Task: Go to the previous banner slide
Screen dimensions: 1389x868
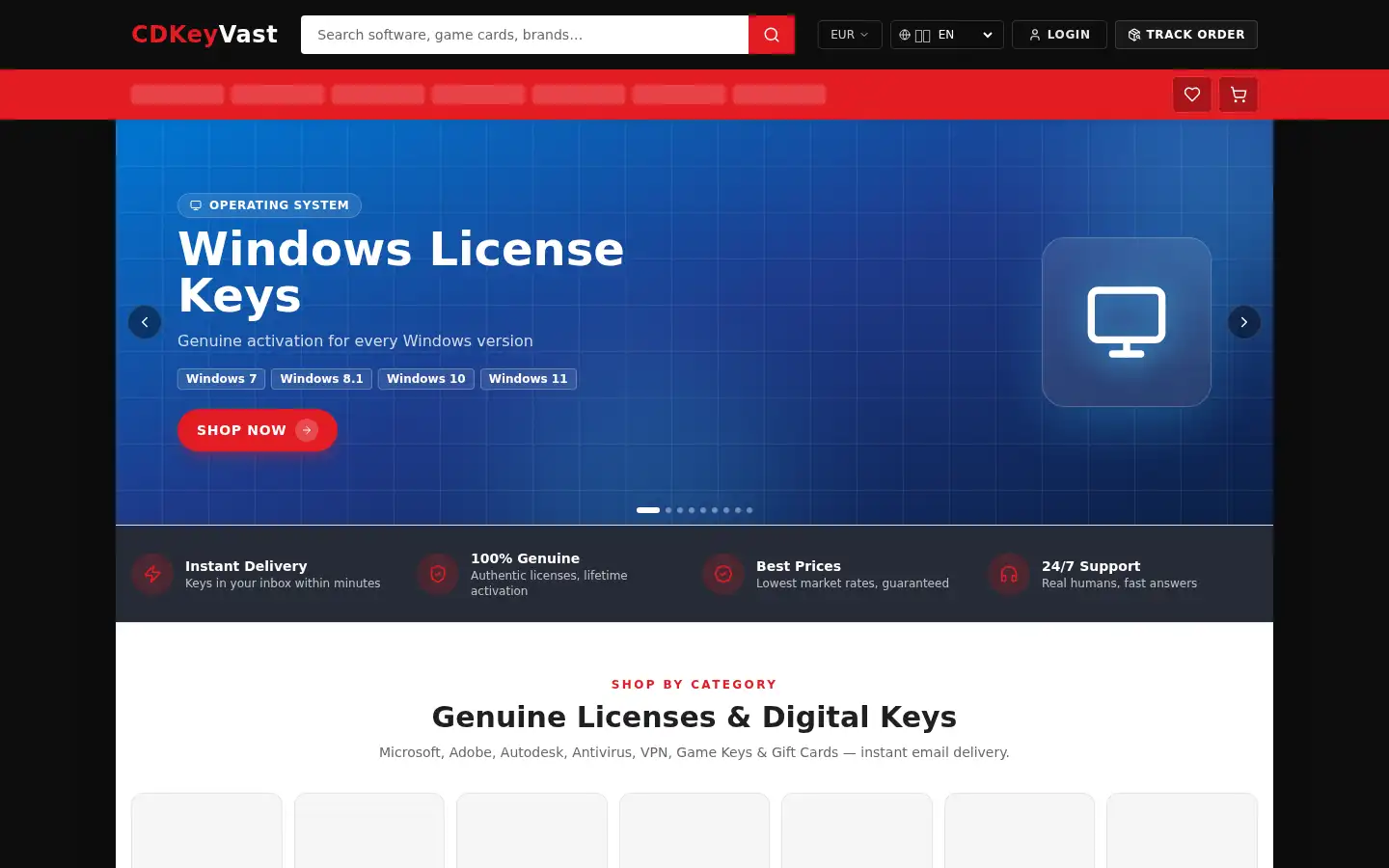Action: point(145,322)
